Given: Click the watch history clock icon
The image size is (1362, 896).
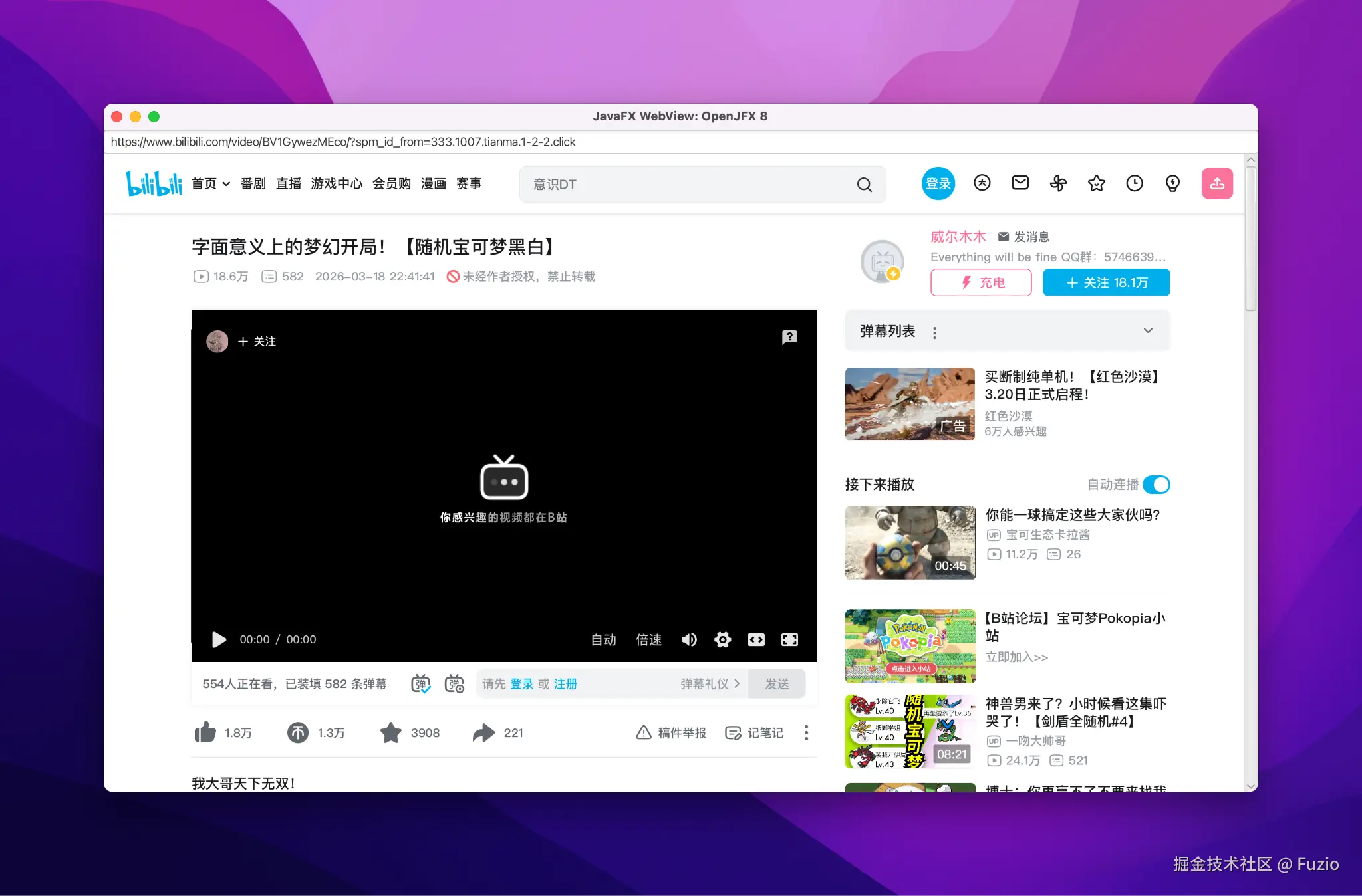Looking at the screenshot, I should click(x=1135, y=183).
